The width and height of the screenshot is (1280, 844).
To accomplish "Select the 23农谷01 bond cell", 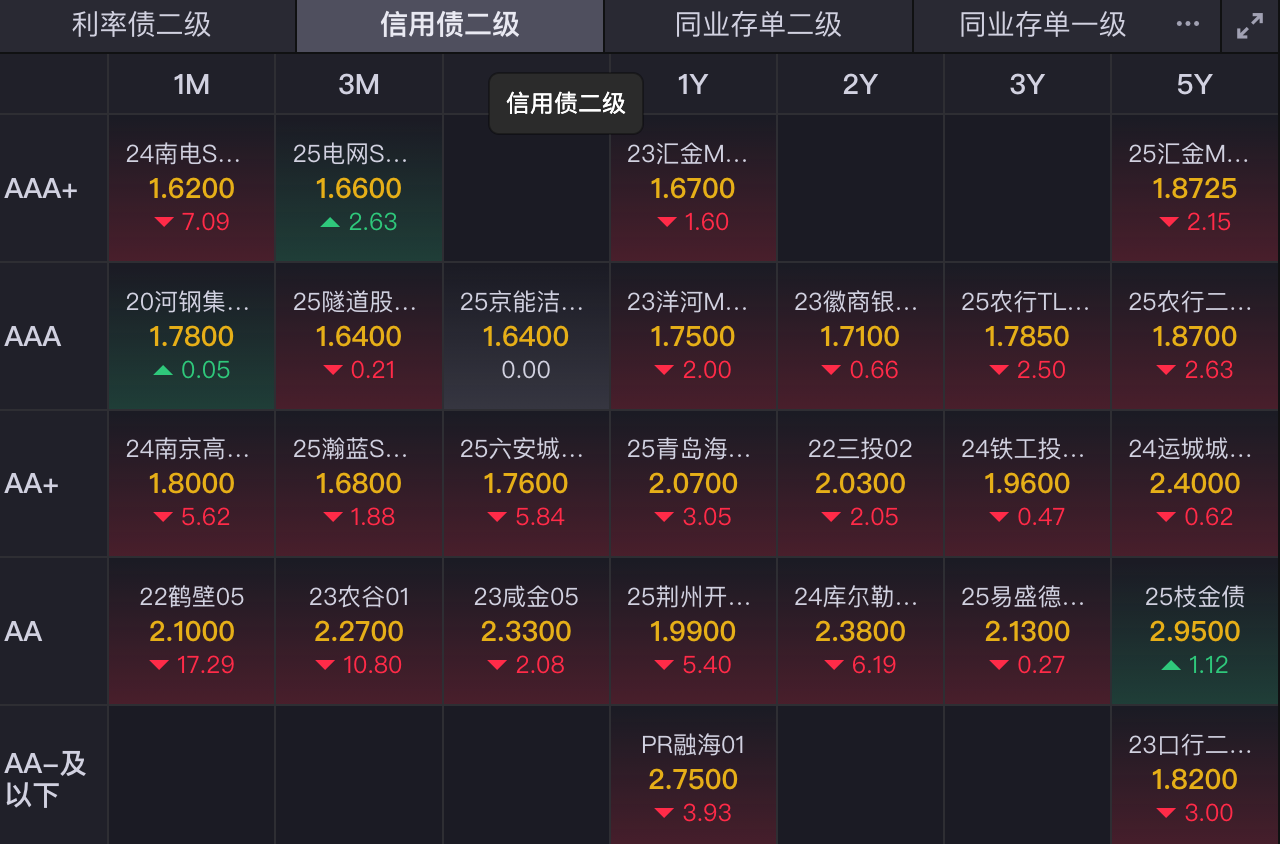I will [359, 631].
